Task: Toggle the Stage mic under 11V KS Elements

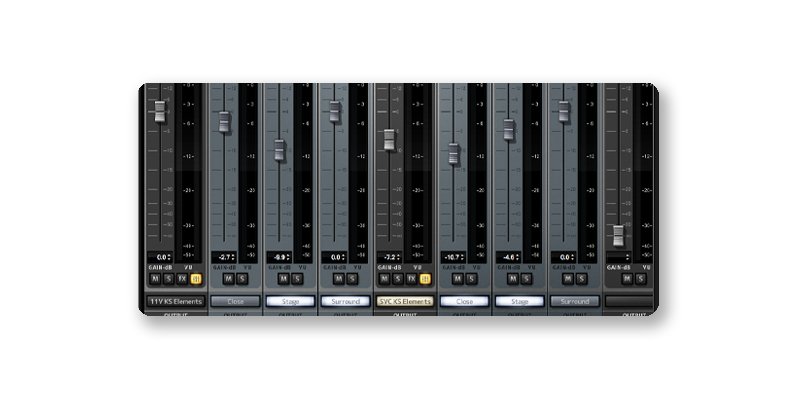Action: click(x=290, y=300)
